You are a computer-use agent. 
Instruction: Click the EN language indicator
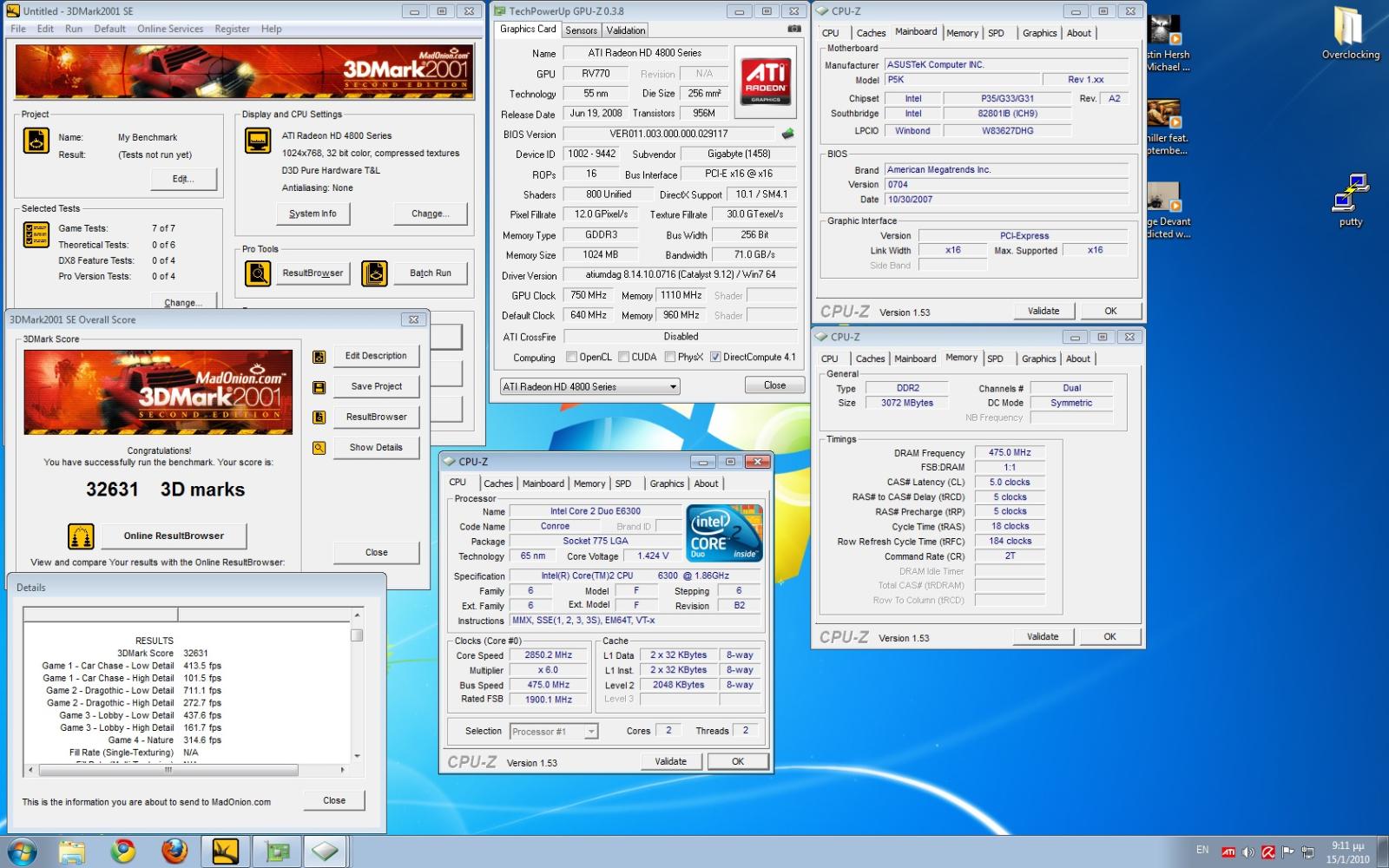1202,851
